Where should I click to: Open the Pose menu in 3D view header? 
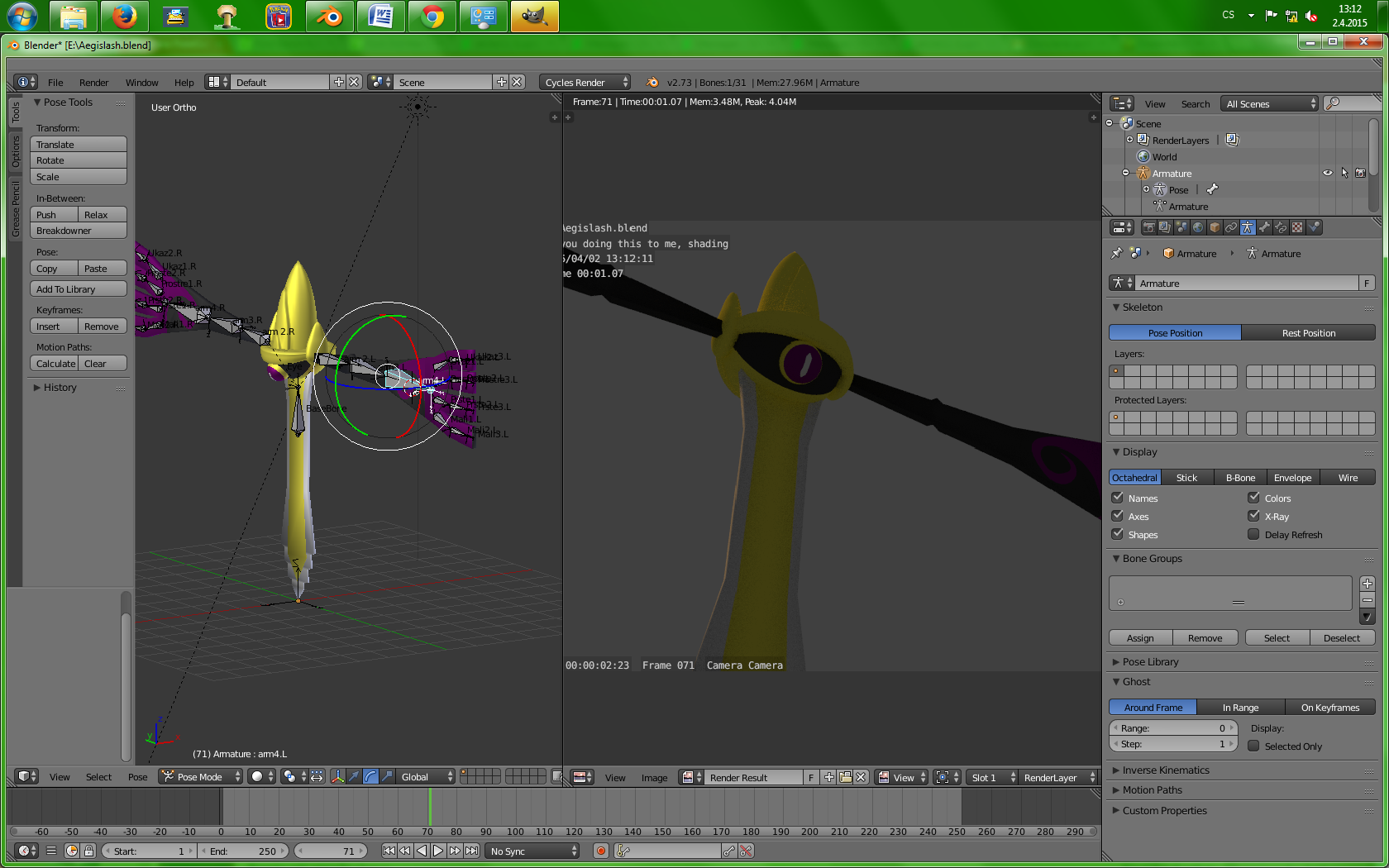pos(137,777)
